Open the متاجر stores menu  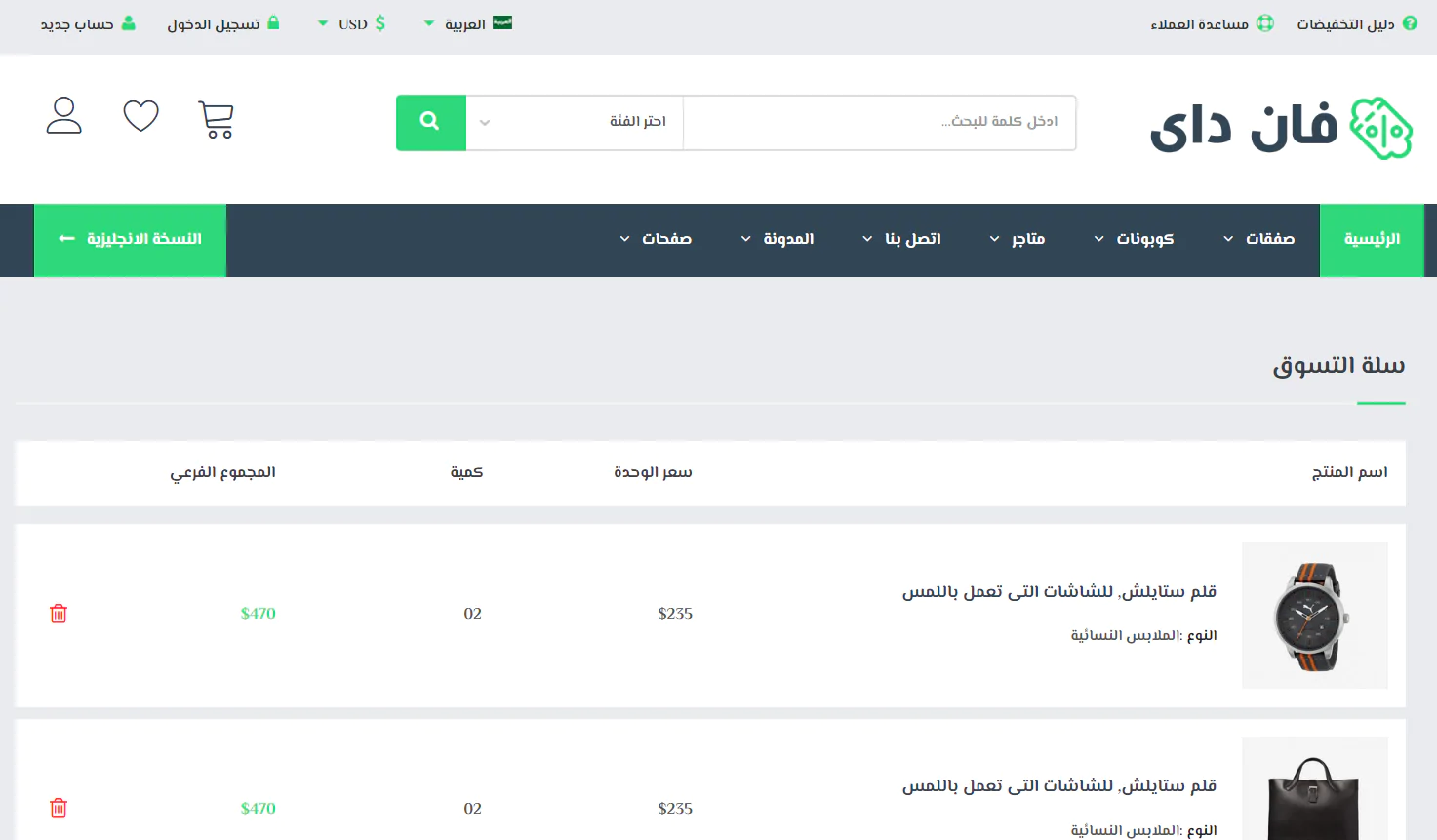pos(1018,239)
